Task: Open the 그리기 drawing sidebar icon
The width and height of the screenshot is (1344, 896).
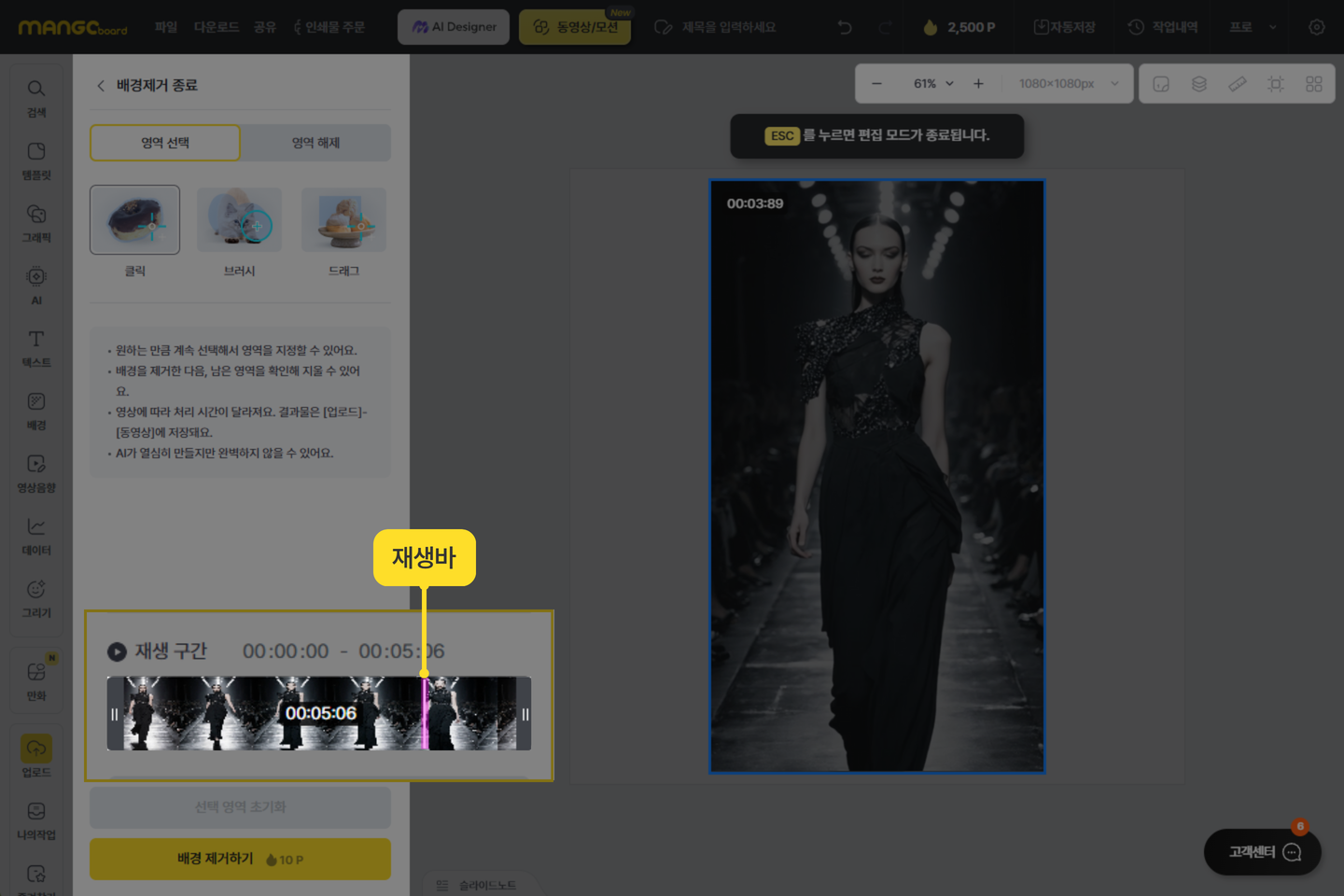Action: pyautogui.click(x=36, y=598)
